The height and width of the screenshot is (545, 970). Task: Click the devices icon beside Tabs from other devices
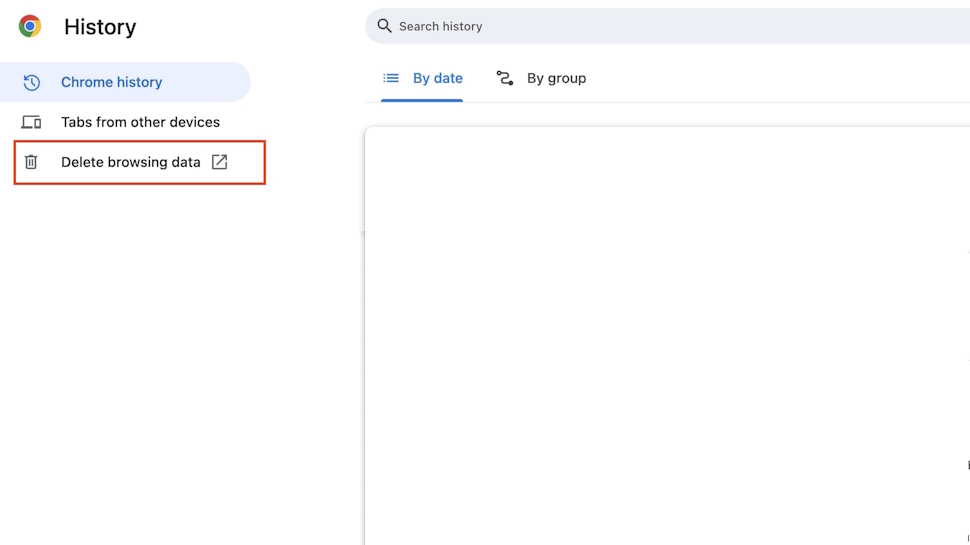[x=32, y=122]
